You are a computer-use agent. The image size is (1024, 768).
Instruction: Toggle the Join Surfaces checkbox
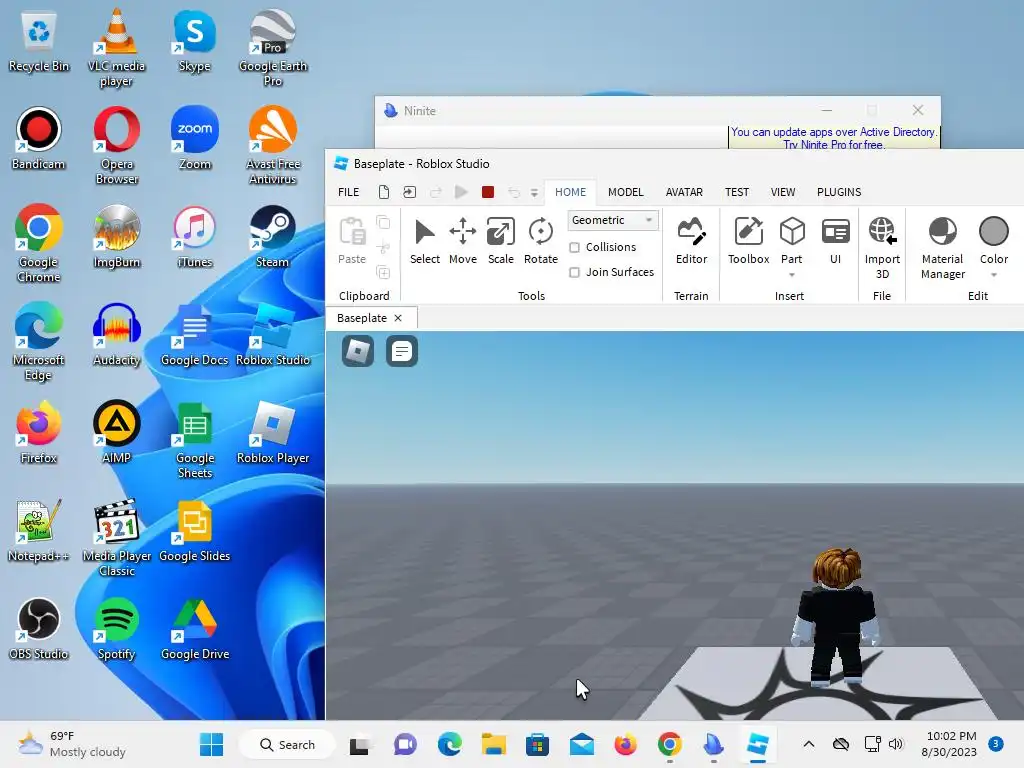pos(575,272)
